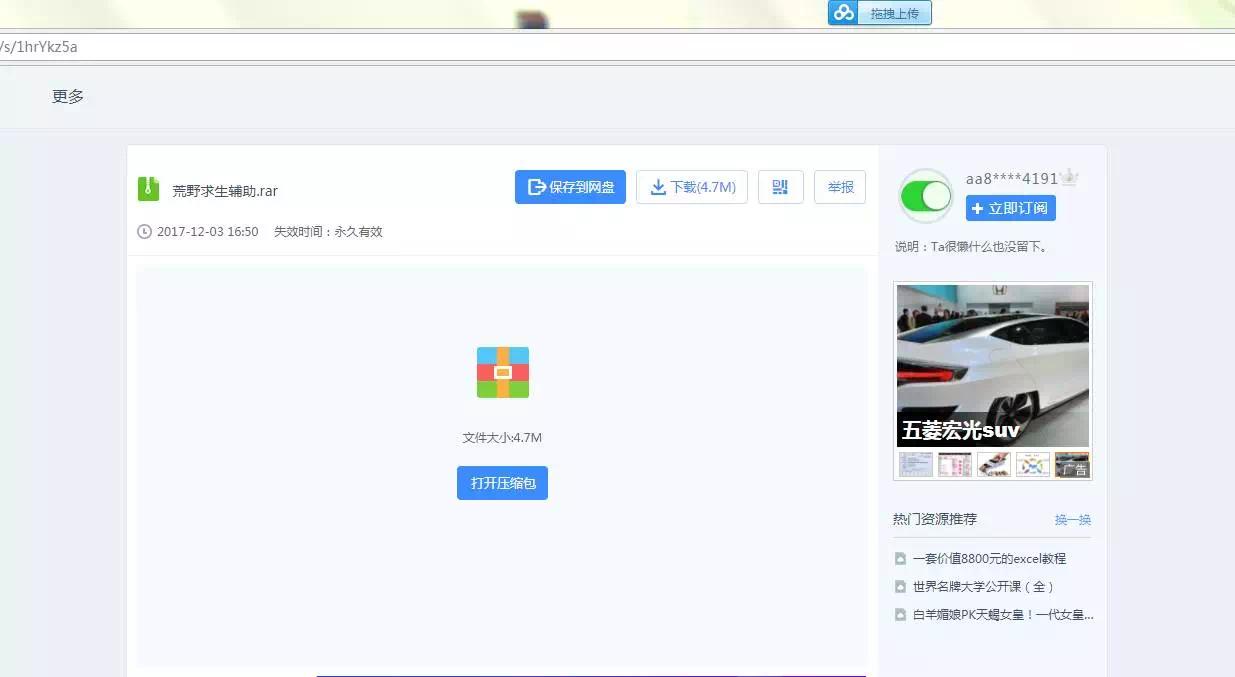Open the 更多 menu
The width and height of the screenshot is (1235, 677).
[66, 96]
